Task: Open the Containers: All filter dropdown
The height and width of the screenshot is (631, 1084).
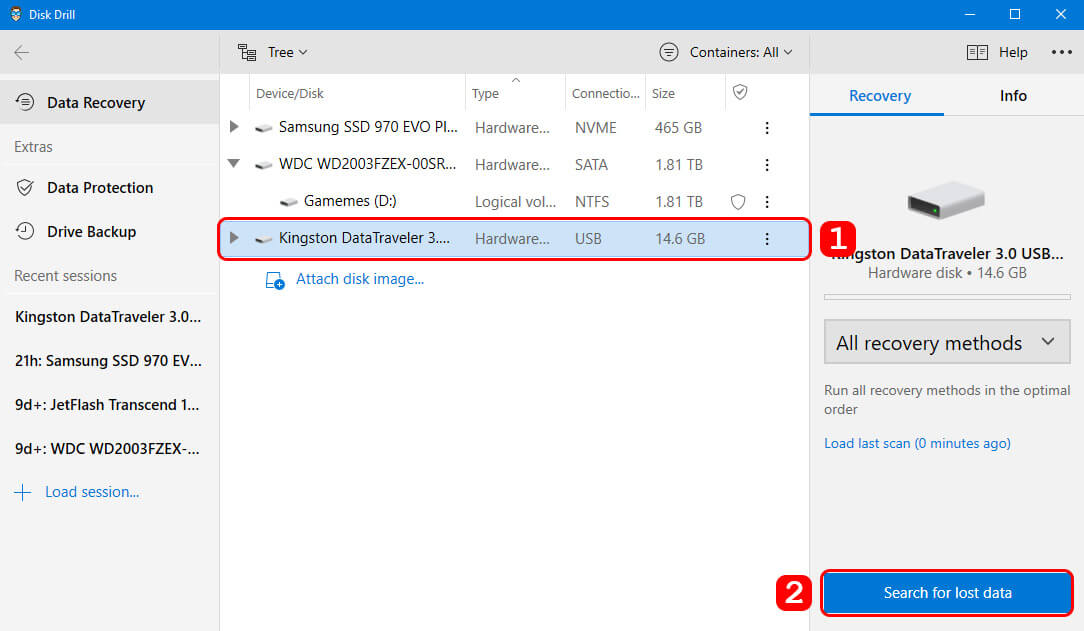Action: [726, 52]
